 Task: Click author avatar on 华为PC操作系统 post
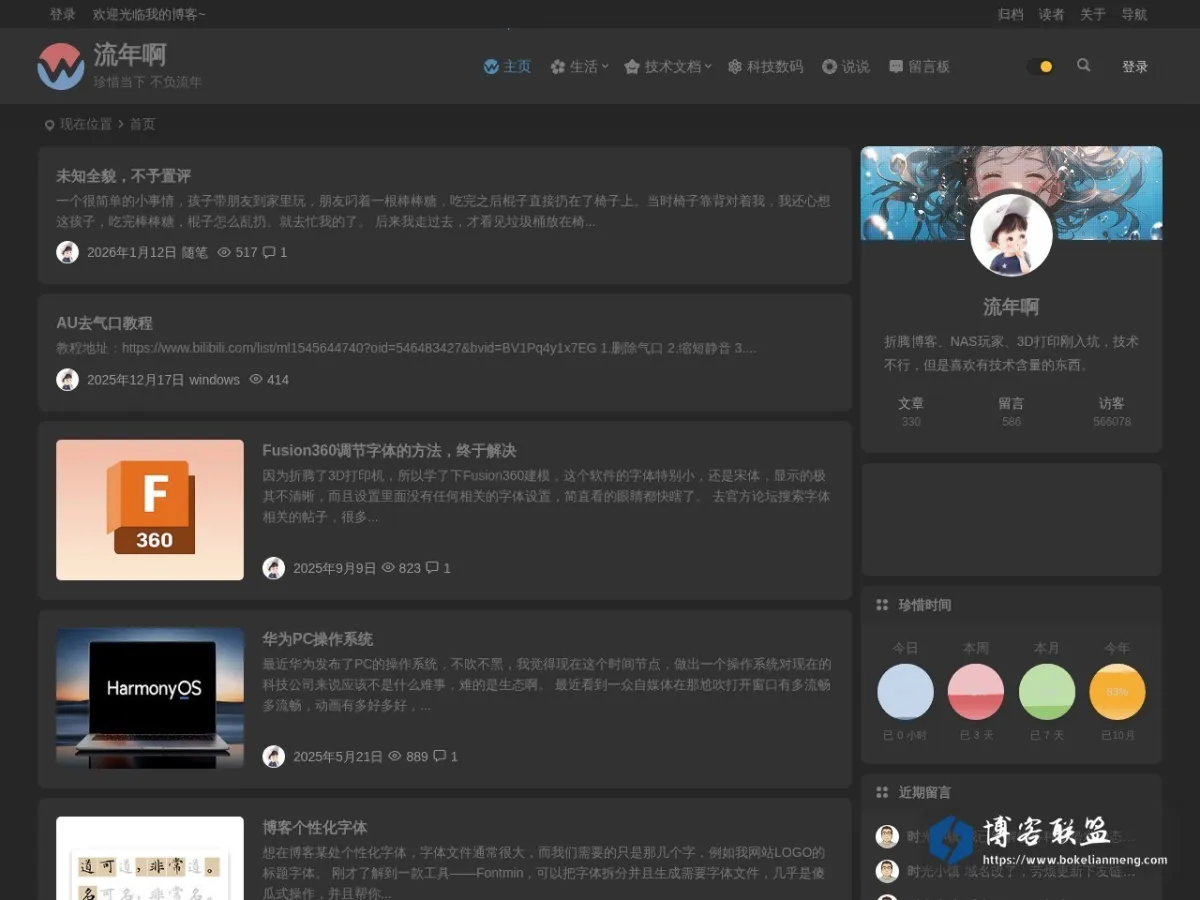[x=274, y=757]
